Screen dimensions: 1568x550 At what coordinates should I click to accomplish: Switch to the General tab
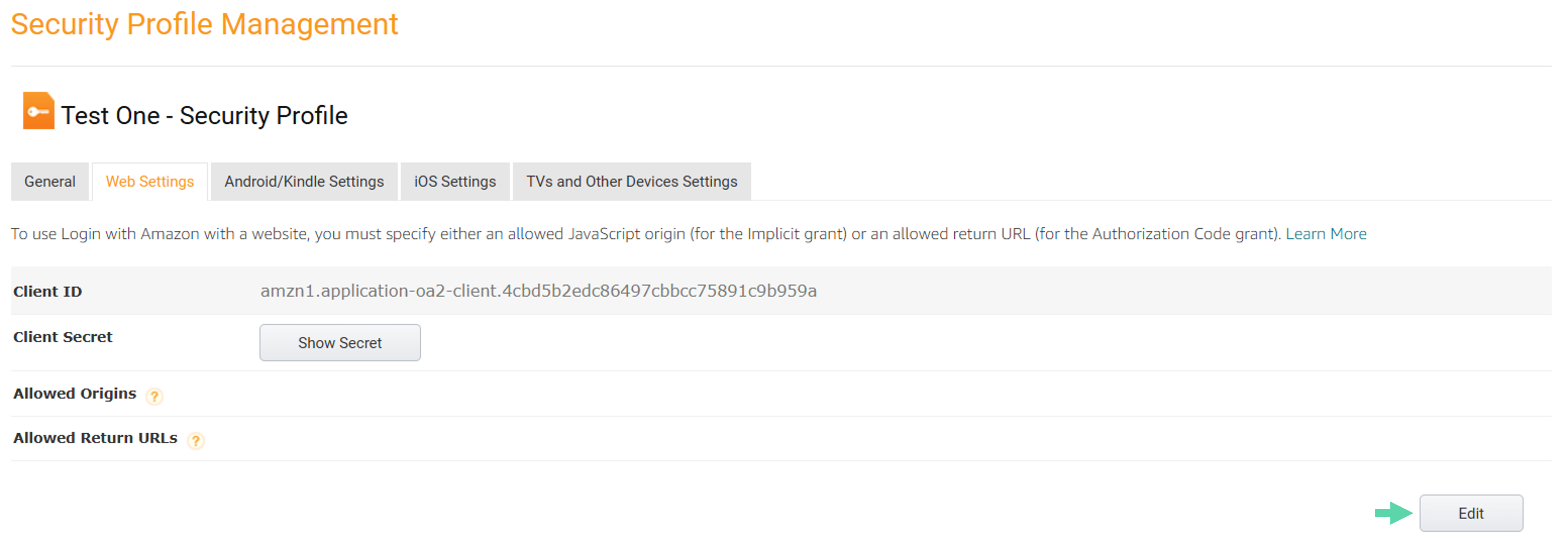coord(50,181)
